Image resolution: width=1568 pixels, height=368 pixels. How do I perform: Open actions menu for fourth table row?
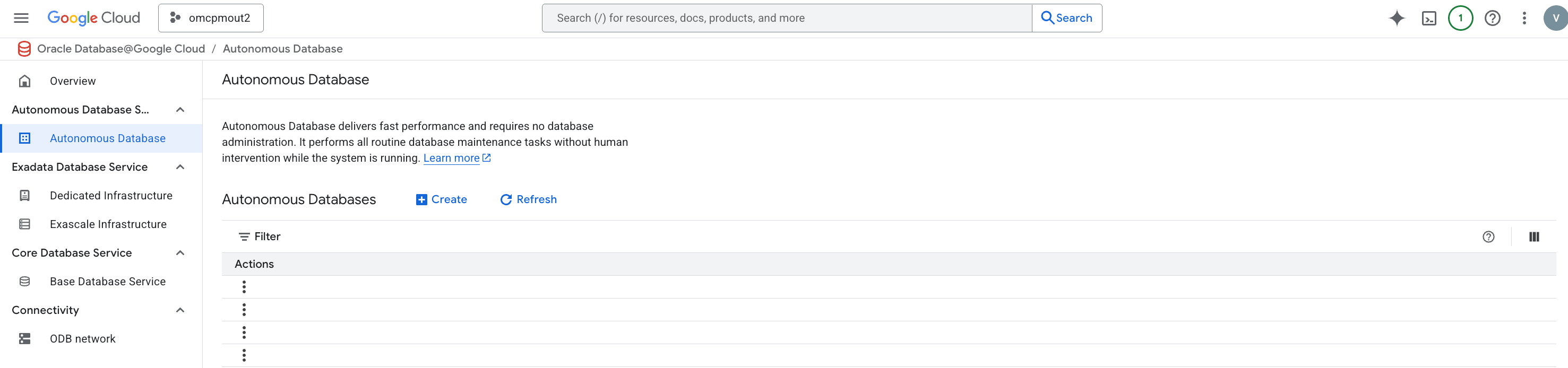244,355
